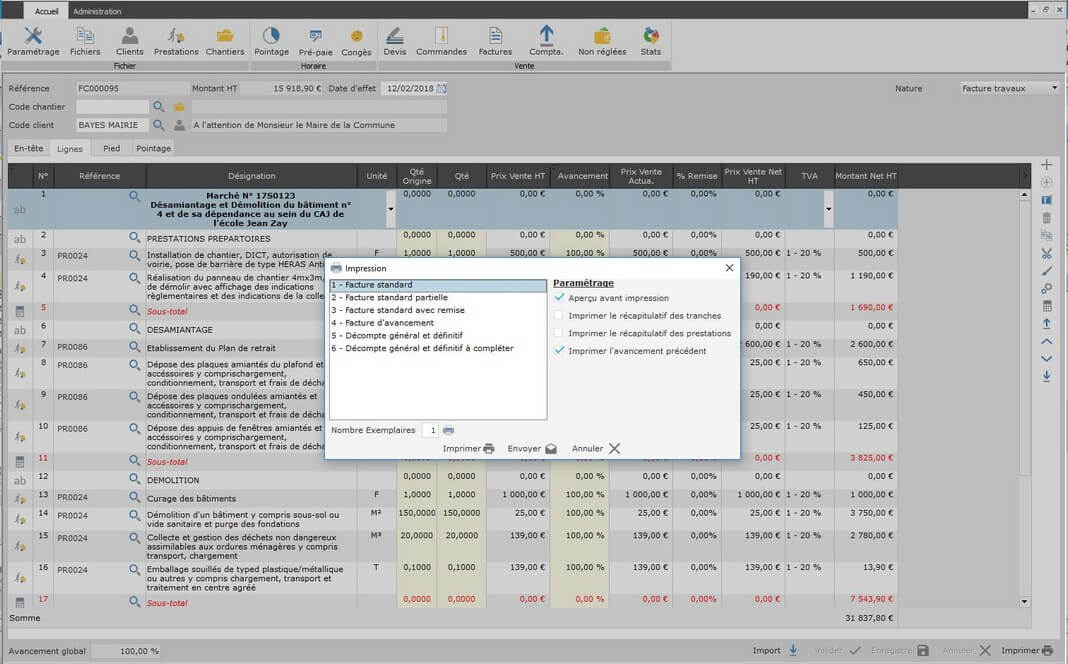Search for a Code client

[159, 125]
